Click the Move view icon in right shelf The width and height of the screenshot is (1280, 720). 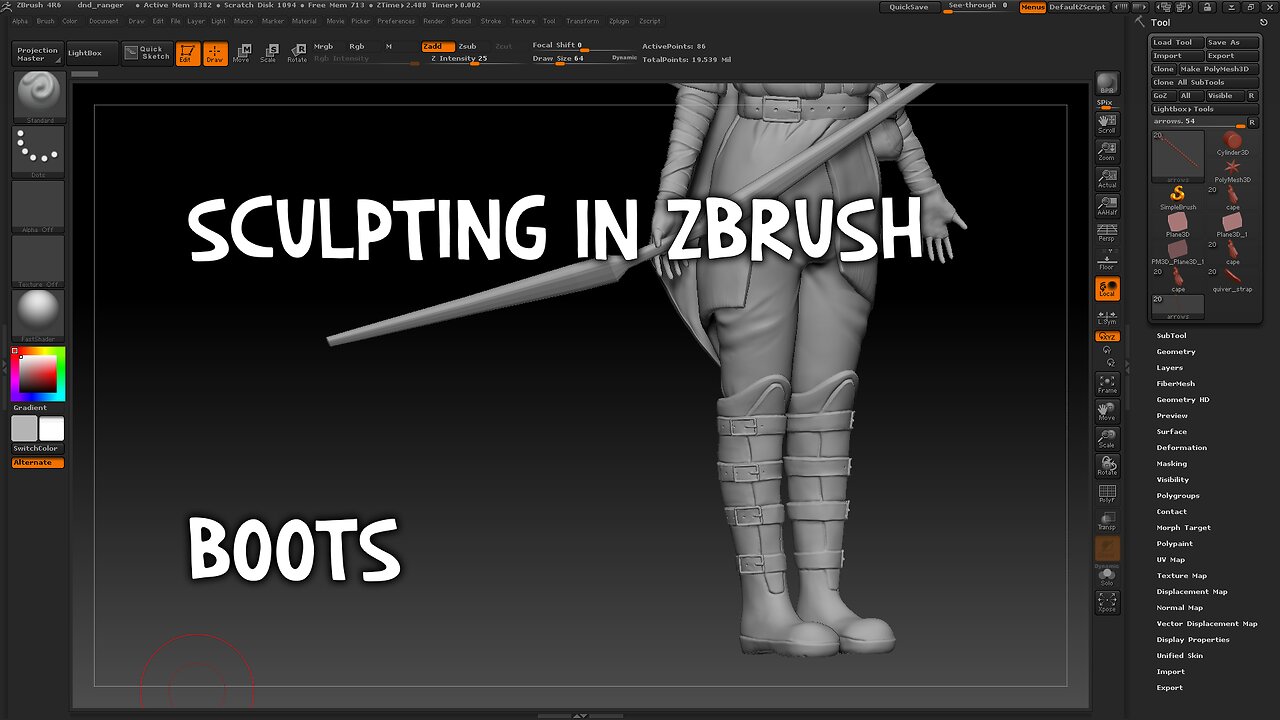point(1107,411)
